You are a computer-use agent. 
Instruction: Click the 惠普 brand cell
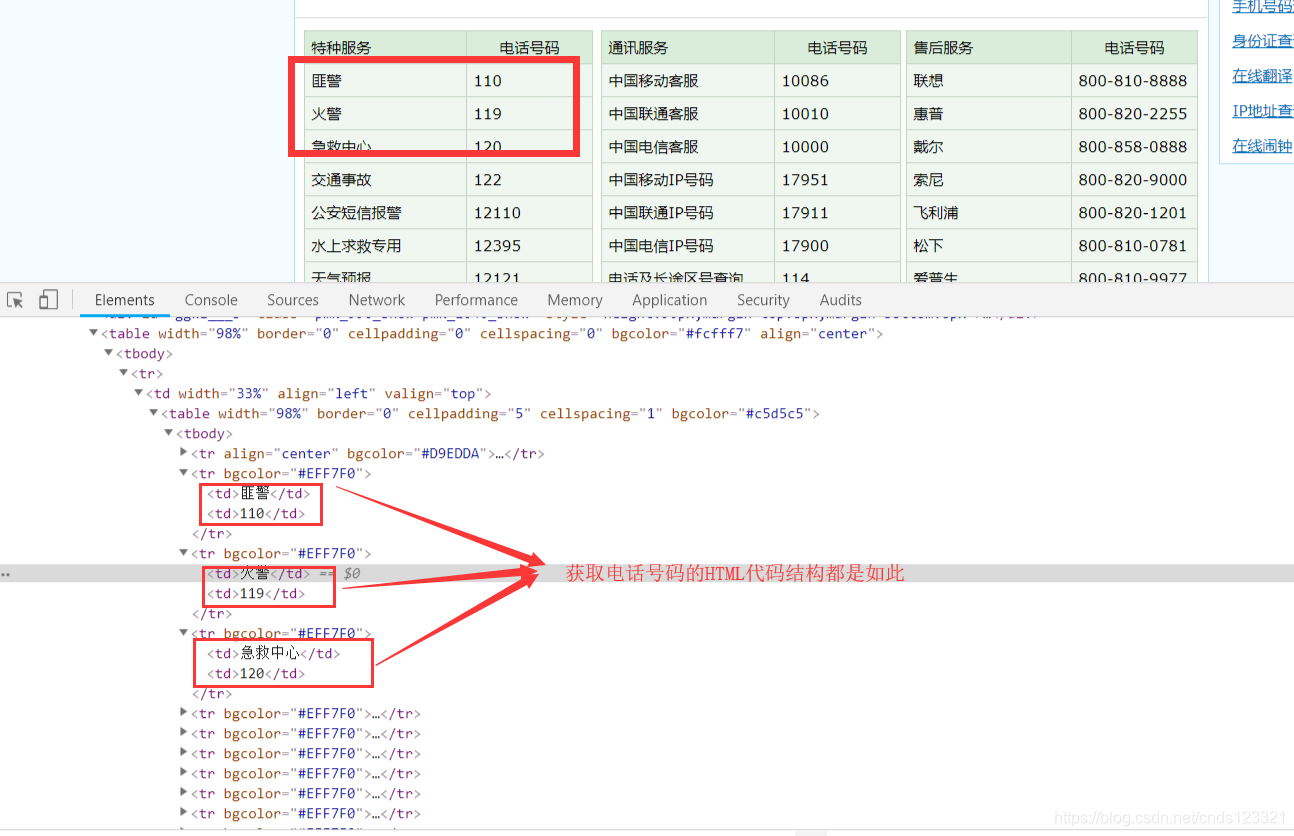[989, 113]
